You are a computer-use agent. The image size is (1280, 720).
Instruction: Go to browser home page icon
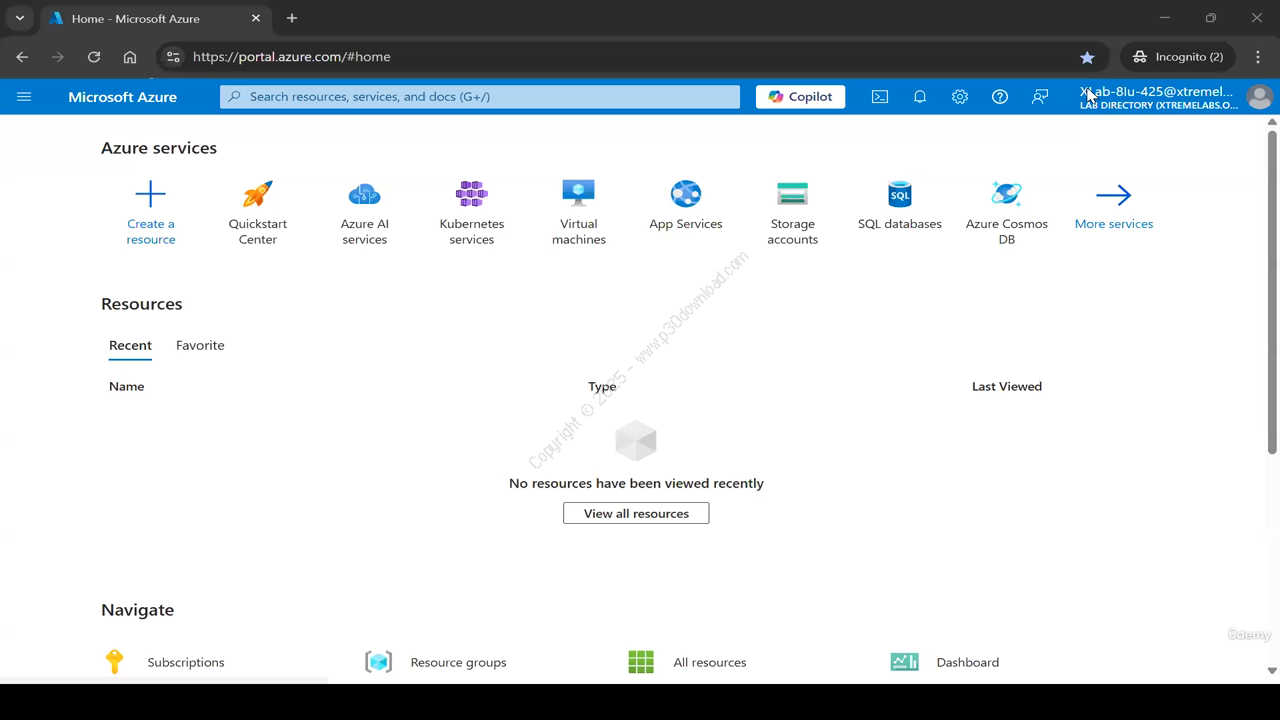[130, 57]
